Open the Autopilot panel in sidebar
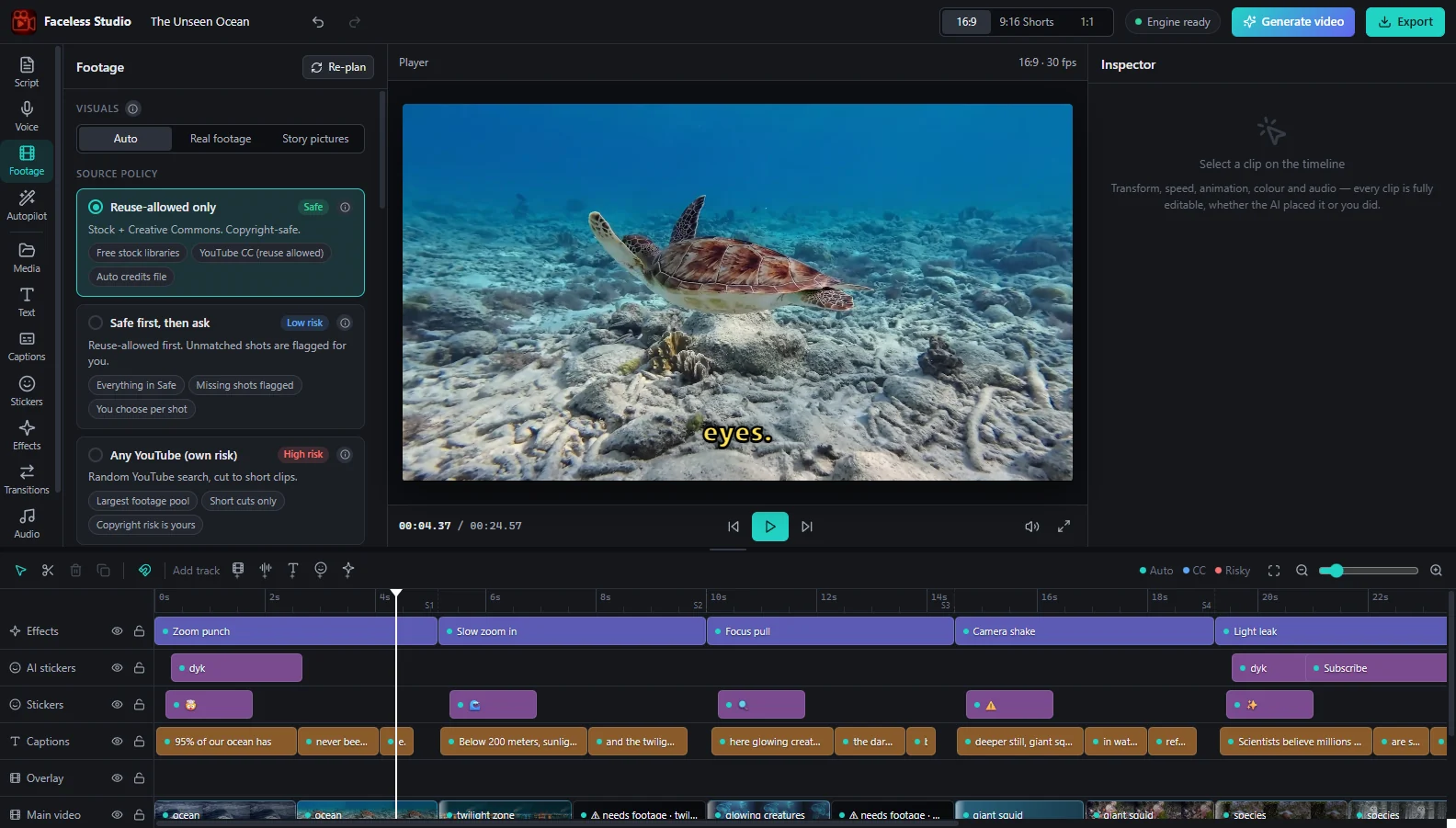Image resolution: width=1456 pixels, height=828 pixels. [27, 205]
